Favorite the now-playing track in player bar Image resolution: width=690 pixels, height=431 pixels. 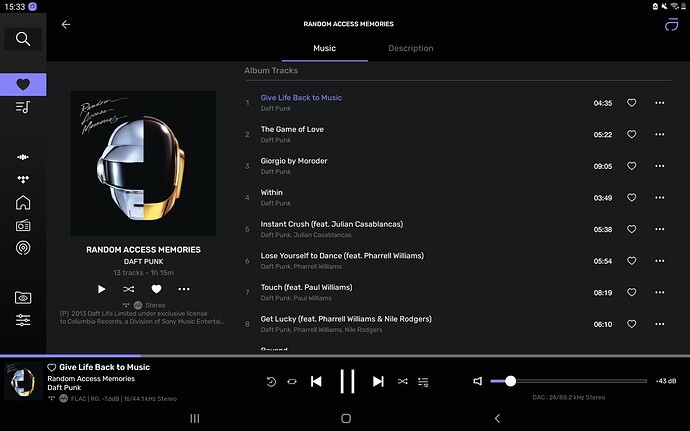(51, 367)
